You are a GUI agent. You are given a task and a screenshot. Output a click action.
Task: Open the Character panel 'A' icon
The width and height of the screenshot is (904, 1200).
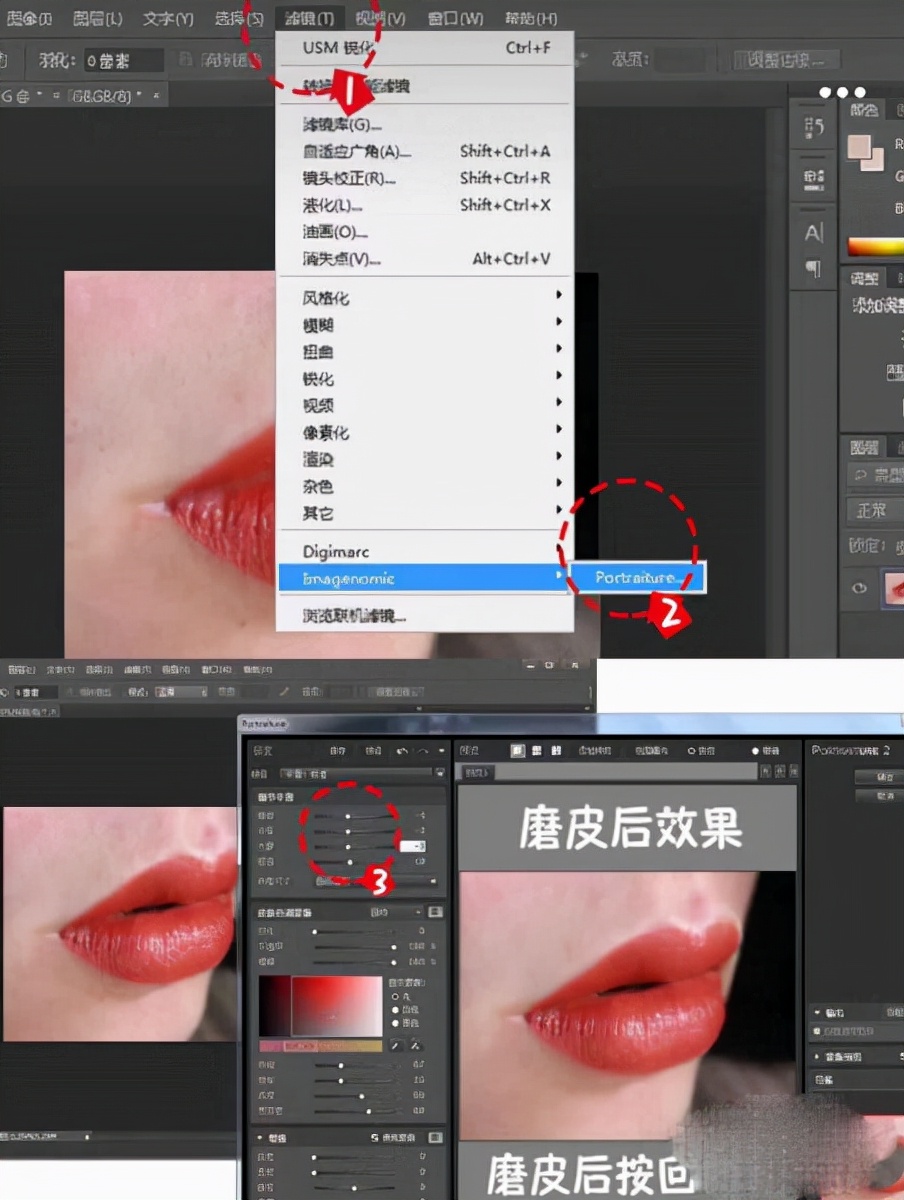point(814,233)
